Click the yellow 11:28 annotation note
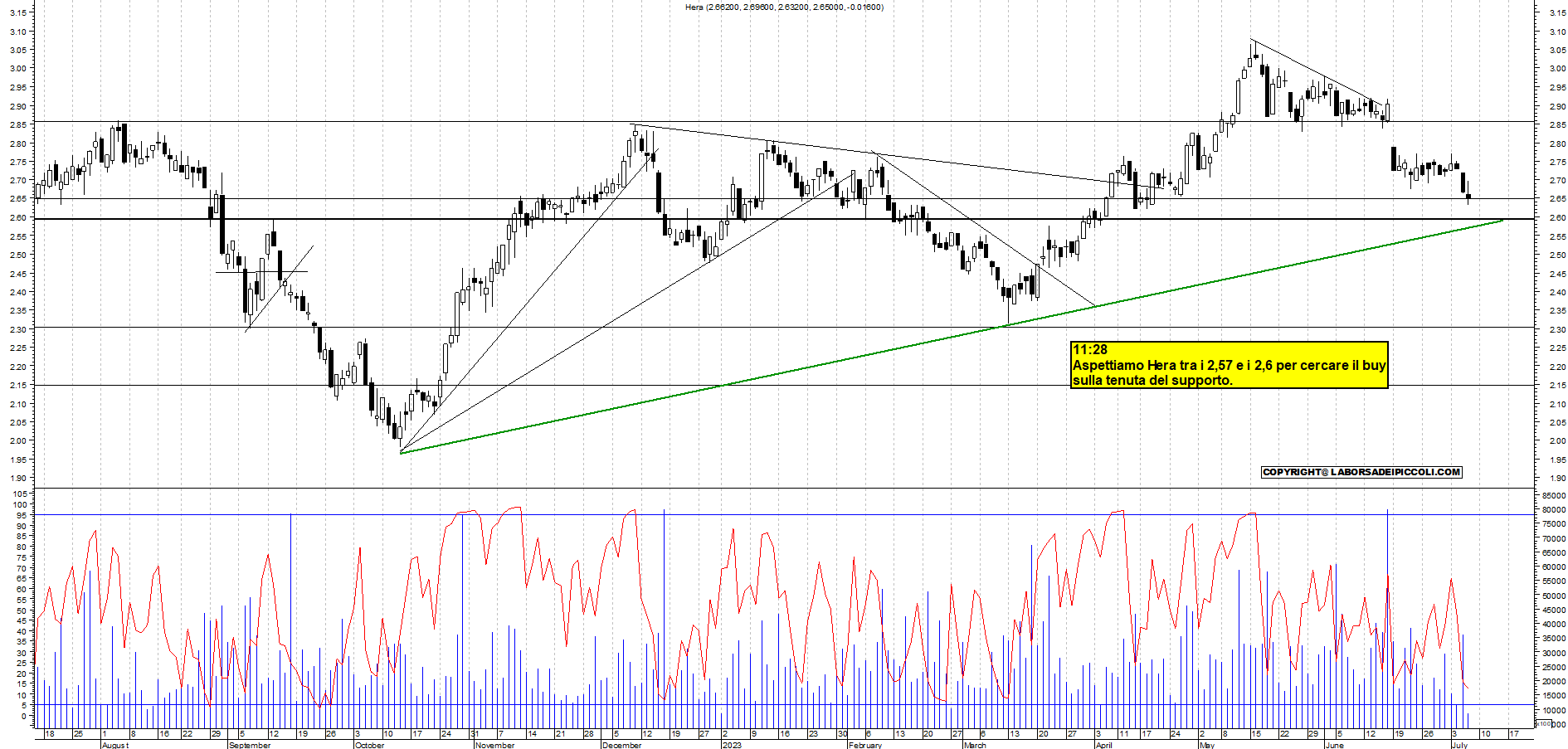Viewport: 1568px width, 749px height. [x=1229, y=365]
